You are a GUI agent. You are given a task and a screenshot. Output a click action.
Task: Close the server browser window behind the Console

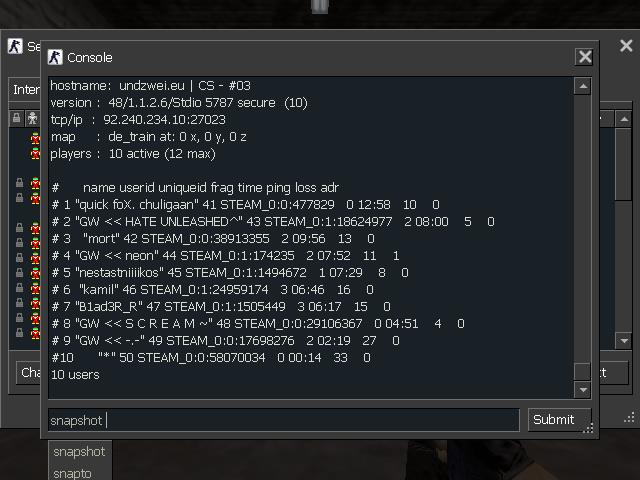pyautogui.click(x=626, y=46)
